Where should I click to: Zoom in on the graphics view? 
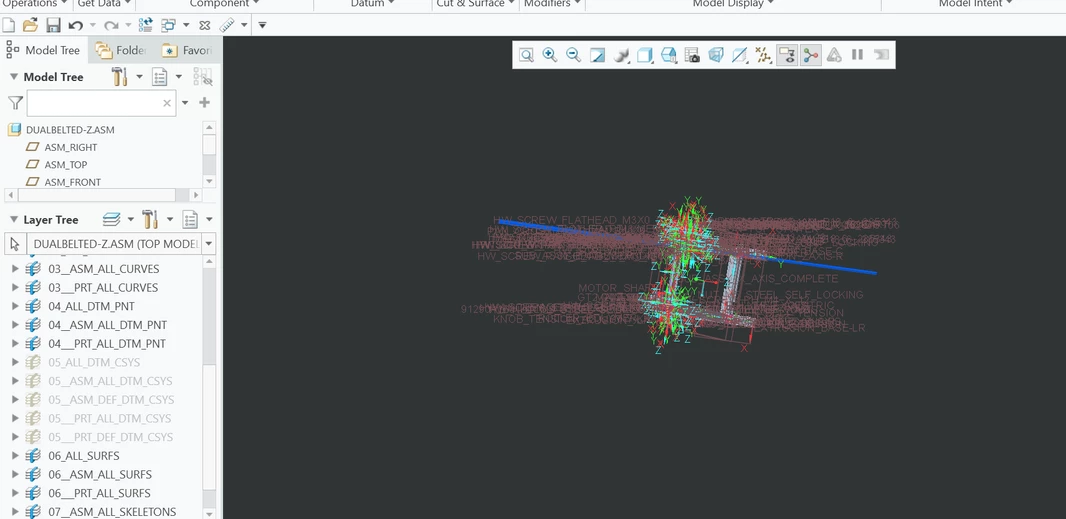(x=550, y=55)
